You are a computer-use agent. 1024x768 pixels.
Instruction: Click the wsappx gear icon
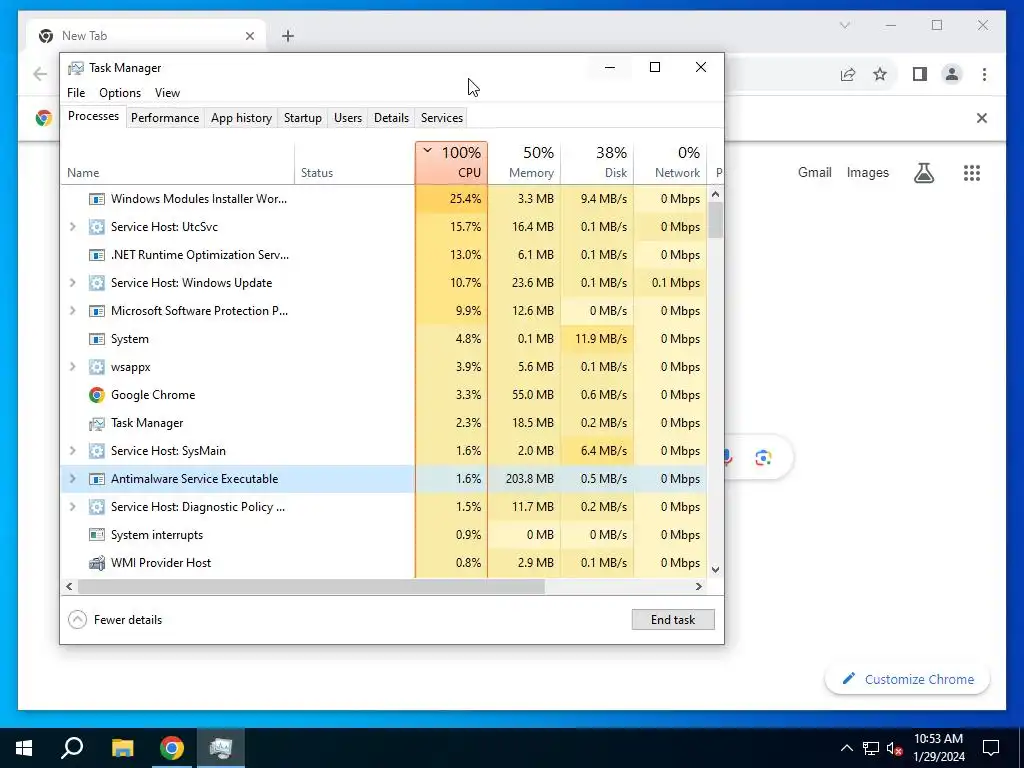click(x=97, y=367)
